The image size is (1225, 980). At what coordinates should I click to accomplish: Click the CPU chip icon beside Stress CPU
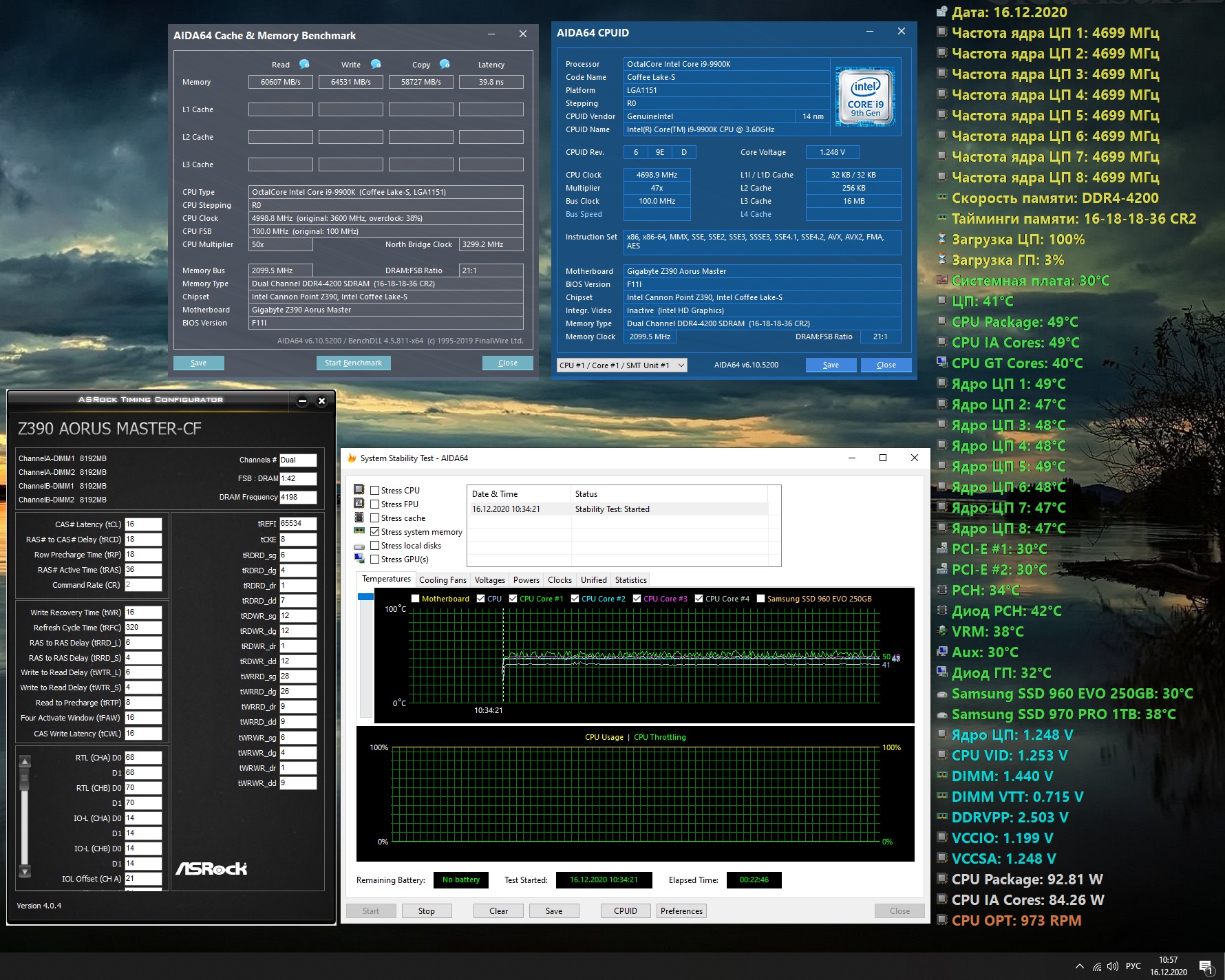tap(359, 490)
